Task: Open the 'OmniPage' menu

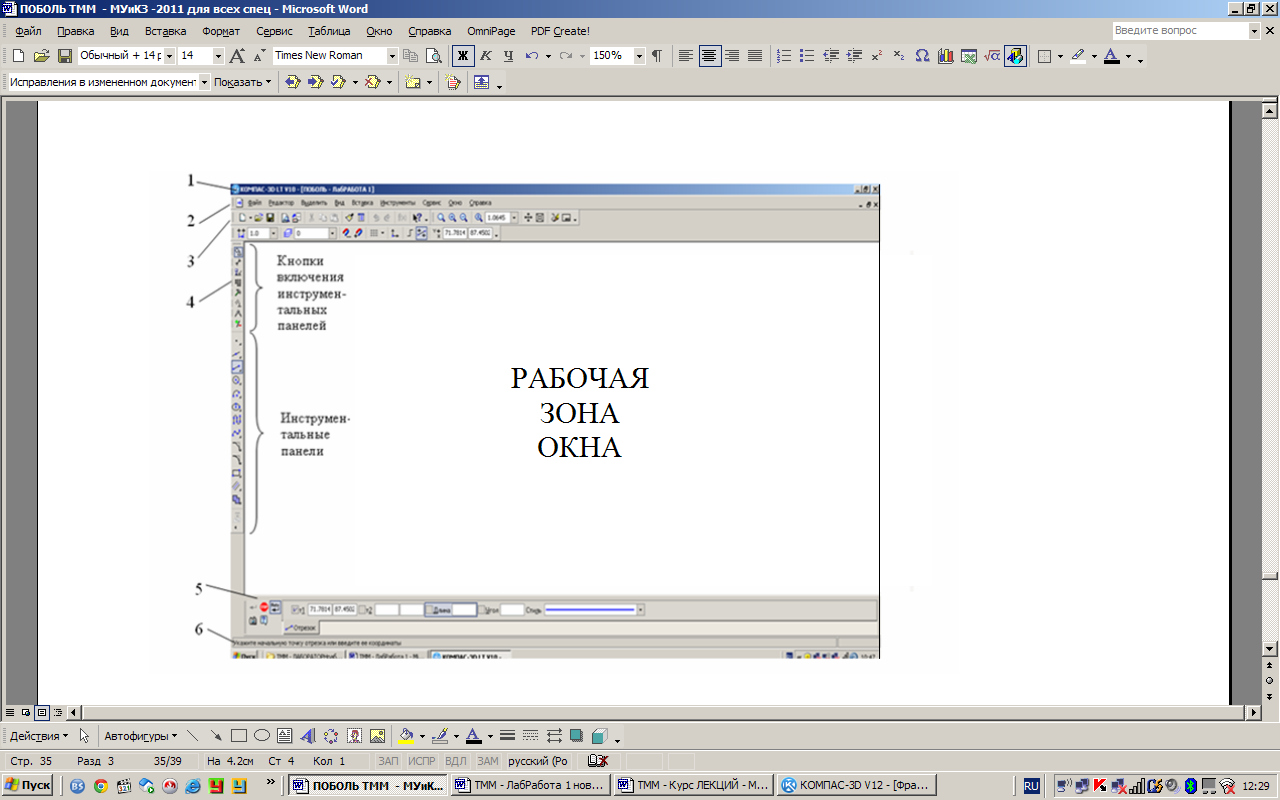Action: [491, 31]
